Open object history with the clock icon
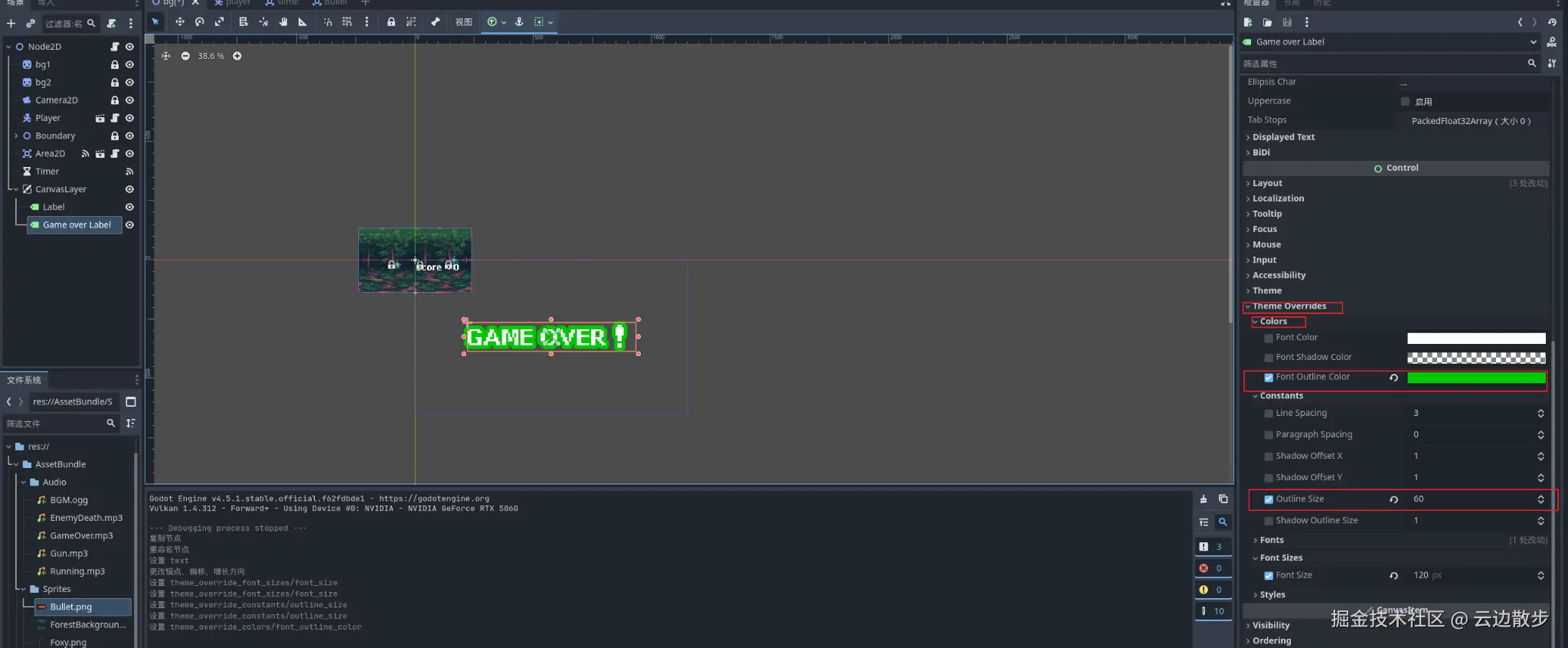 [1552, 22]
